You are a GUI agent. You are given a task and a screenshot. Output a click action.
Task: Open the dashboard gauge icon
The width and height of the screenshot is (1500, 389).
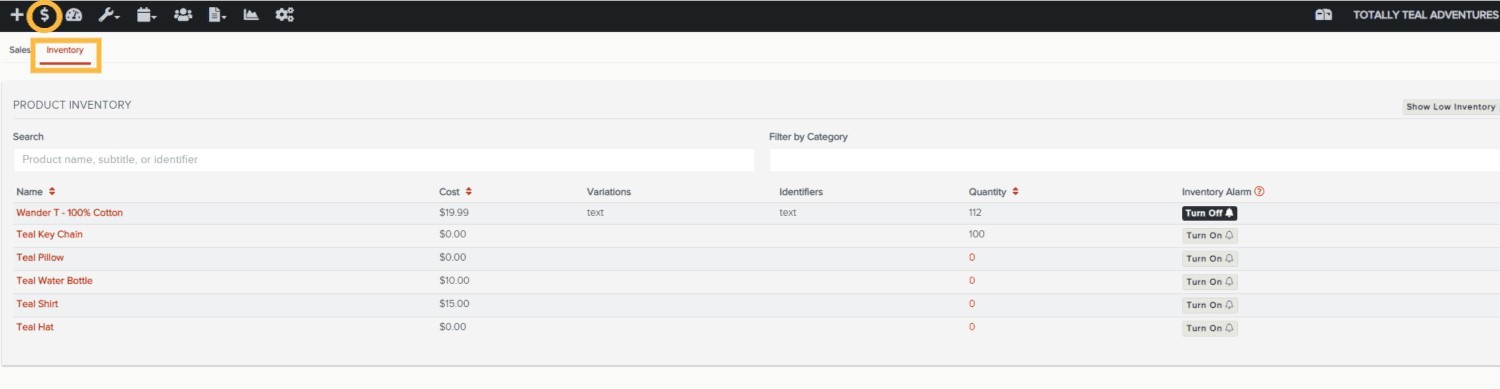74,15
